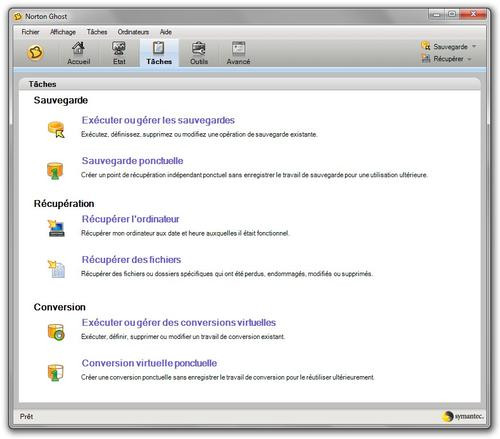Open Exécuter ou gérer les sauvegardes link
The image size is (500, 439).
point(158,120)
